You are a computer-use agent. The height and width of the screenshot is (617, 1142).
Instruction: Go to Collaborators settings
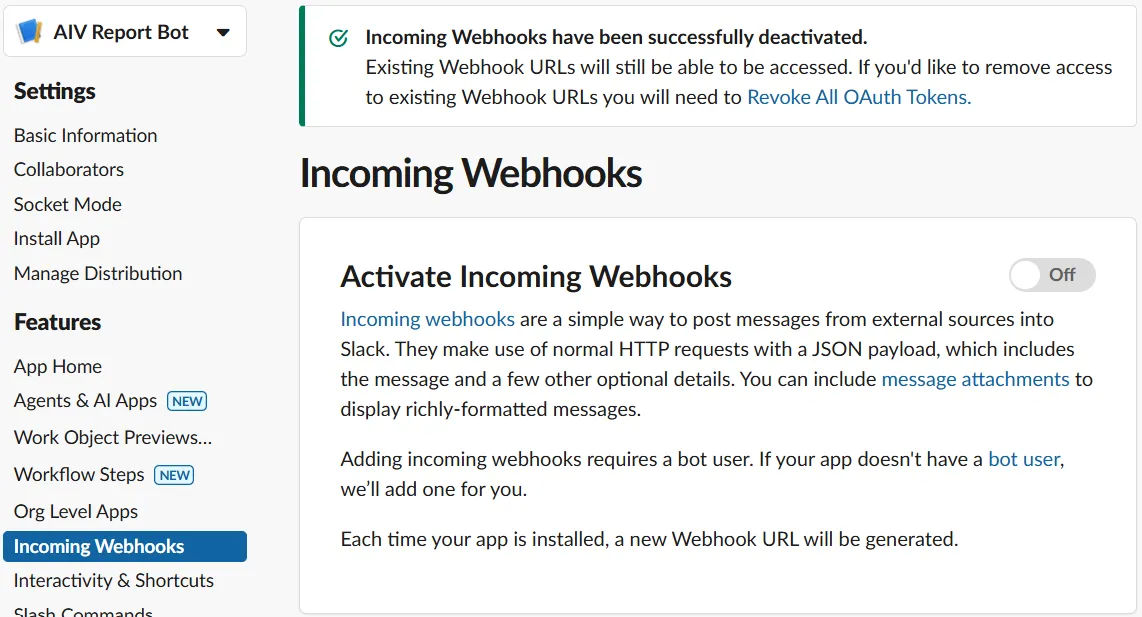(68, 169)
